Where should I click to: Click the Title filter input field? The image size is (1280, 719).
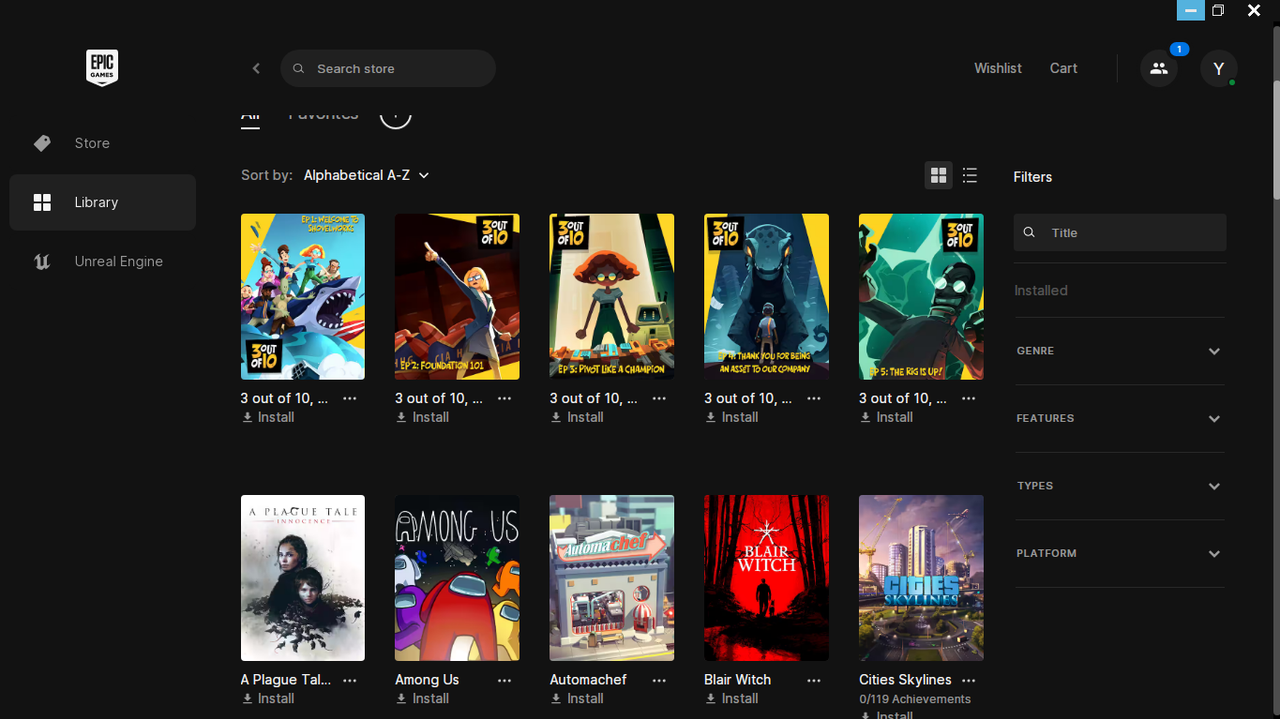[x=1120, y=232]
